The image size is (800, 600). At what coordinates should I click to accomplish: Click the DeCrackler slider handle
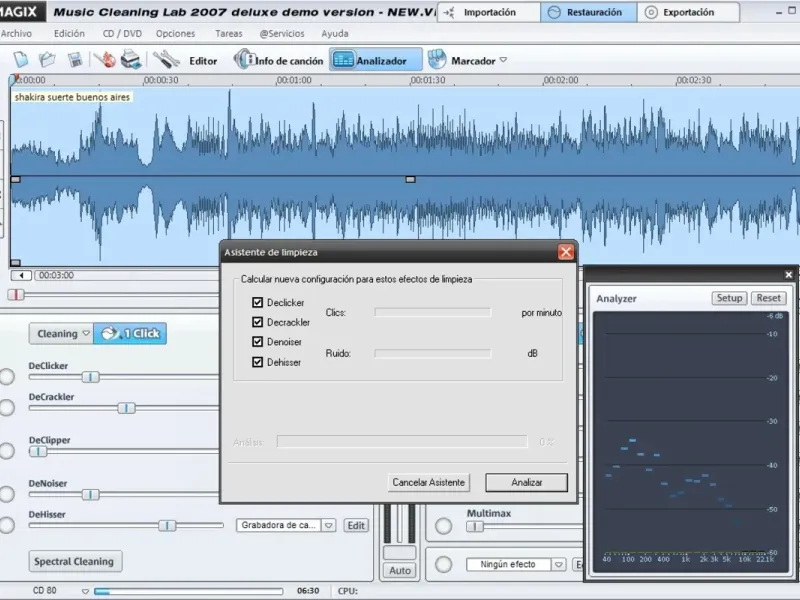pyautogui.click(x=126, y=408)
